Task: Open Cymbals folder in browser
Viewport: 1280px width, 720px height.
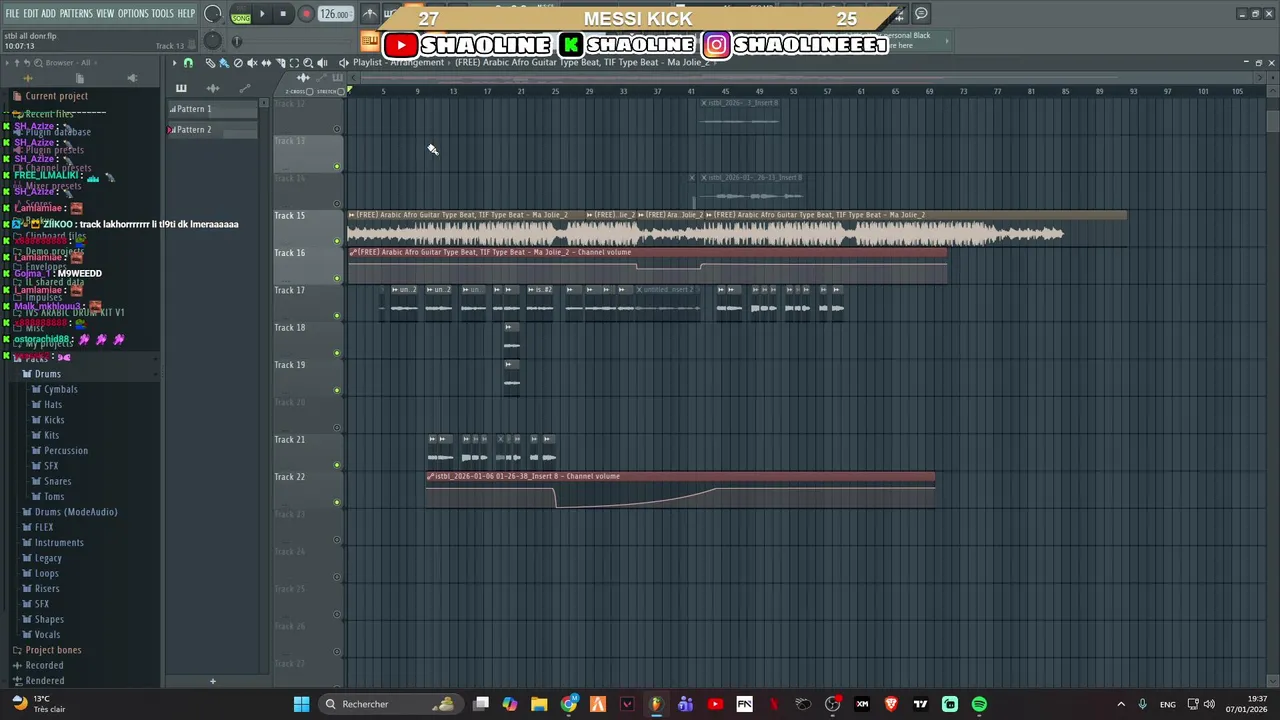Action: click(60, 389)
